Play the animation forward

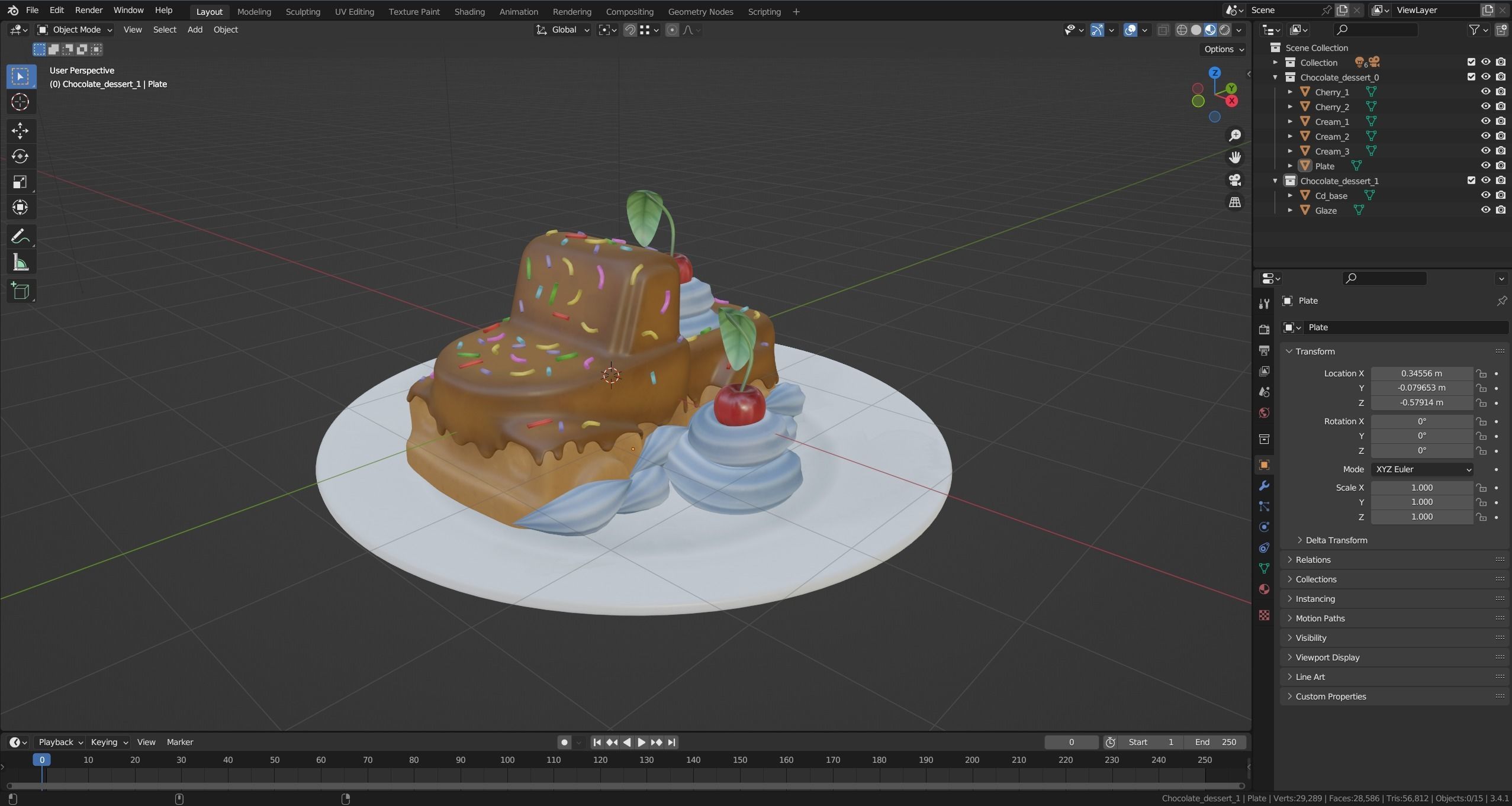click(641, 742)
